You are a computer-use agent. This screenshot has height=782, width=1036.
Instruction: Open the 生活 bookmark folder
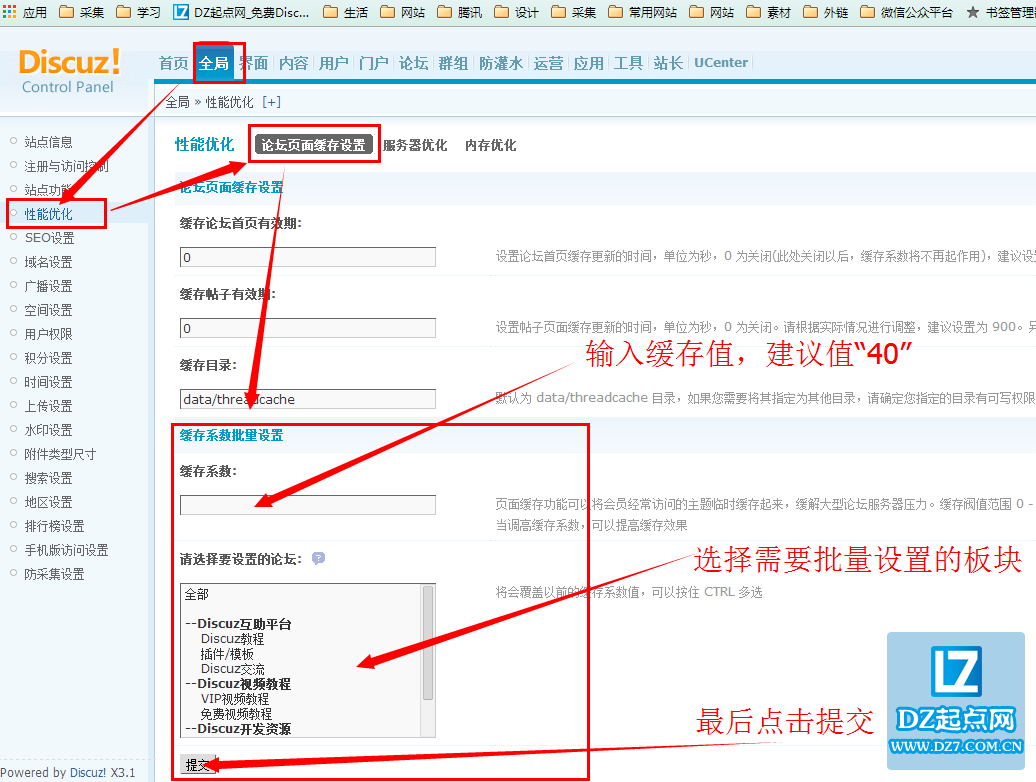coord(346,12)
